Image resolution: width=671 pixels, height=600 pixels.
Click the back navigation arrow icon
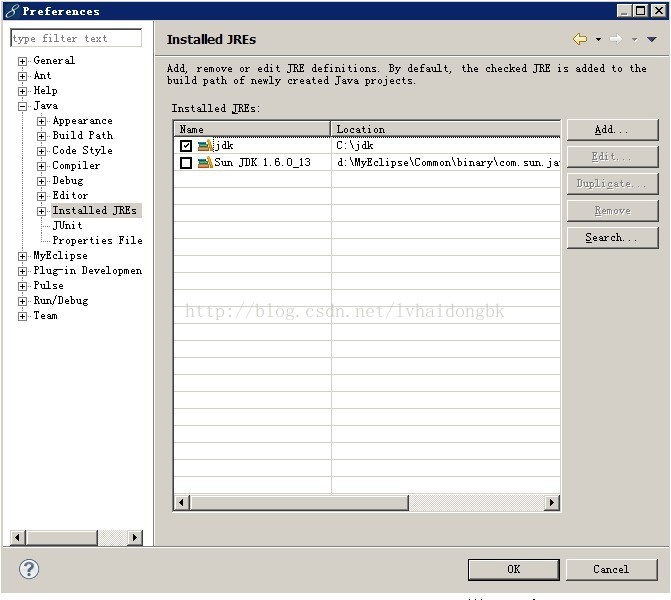580,39
